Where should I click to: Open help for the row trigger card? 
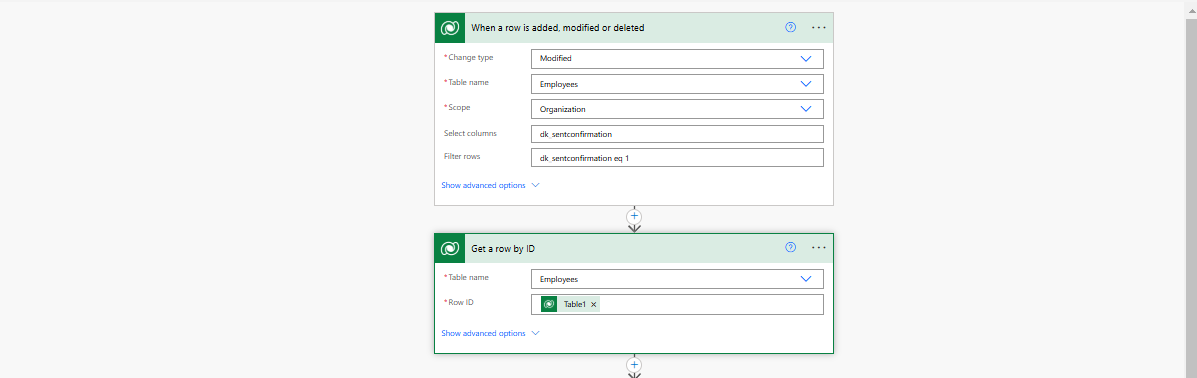pyautogui.click(x=790, y=27)
